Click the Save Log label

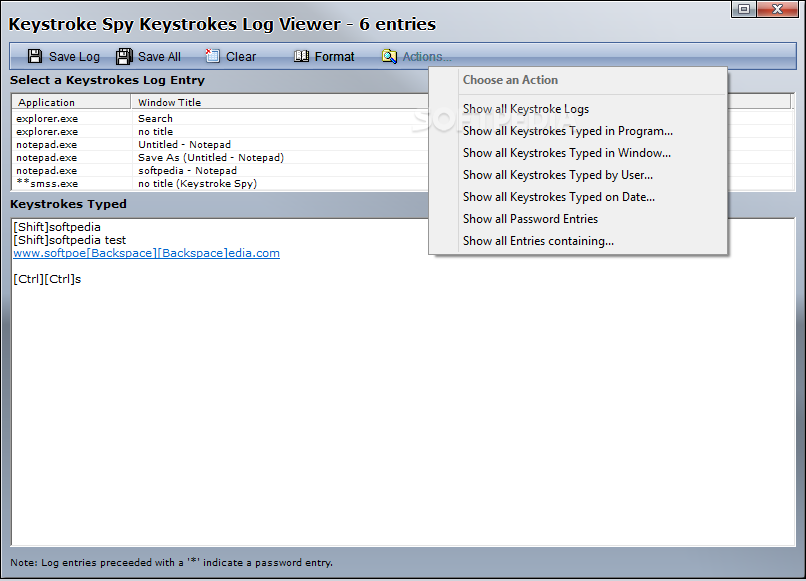(74, 57)
